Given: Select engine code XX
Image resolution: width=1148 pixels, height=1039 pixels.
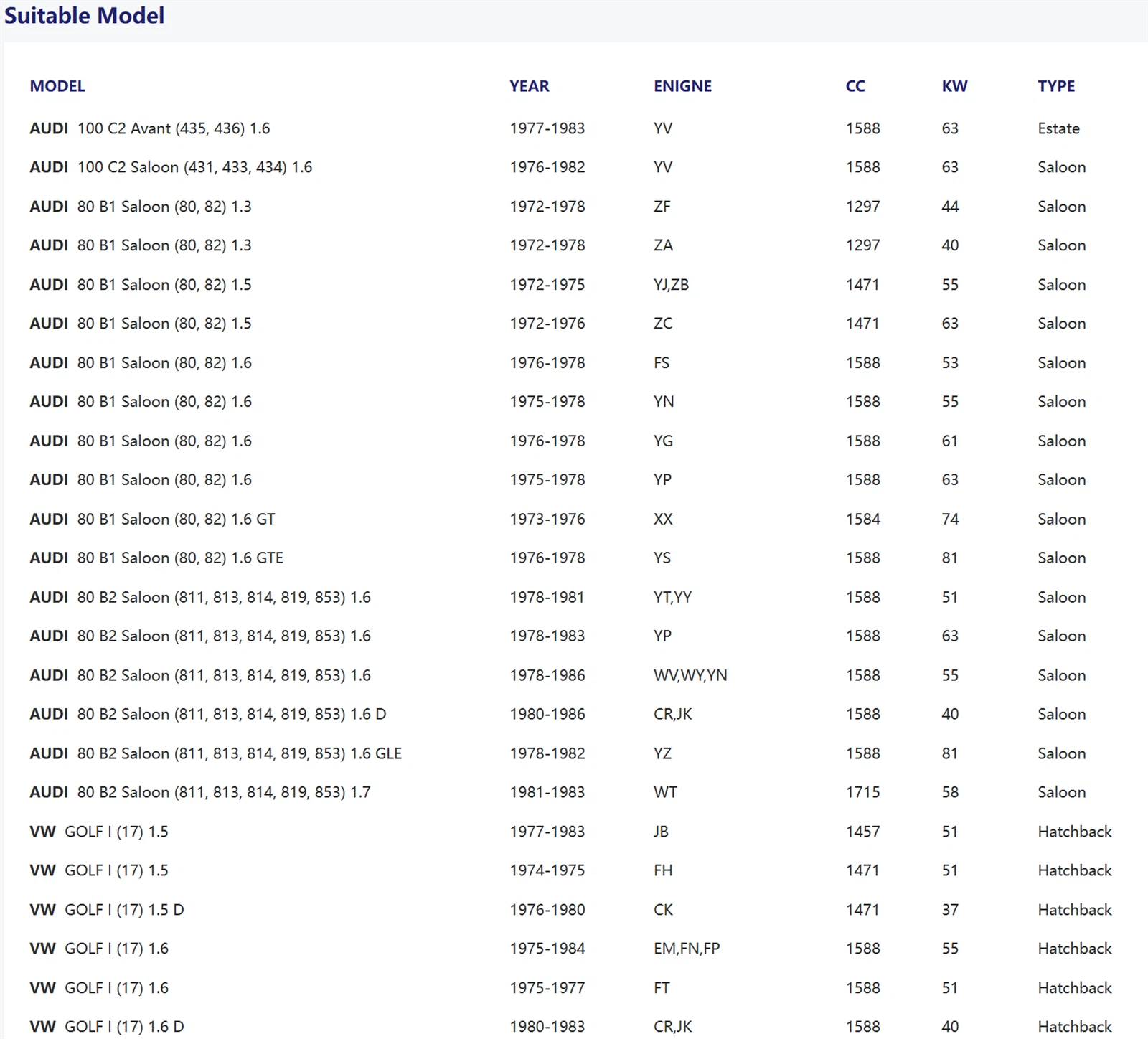Looking at the screenshot, I should [663, 519].
